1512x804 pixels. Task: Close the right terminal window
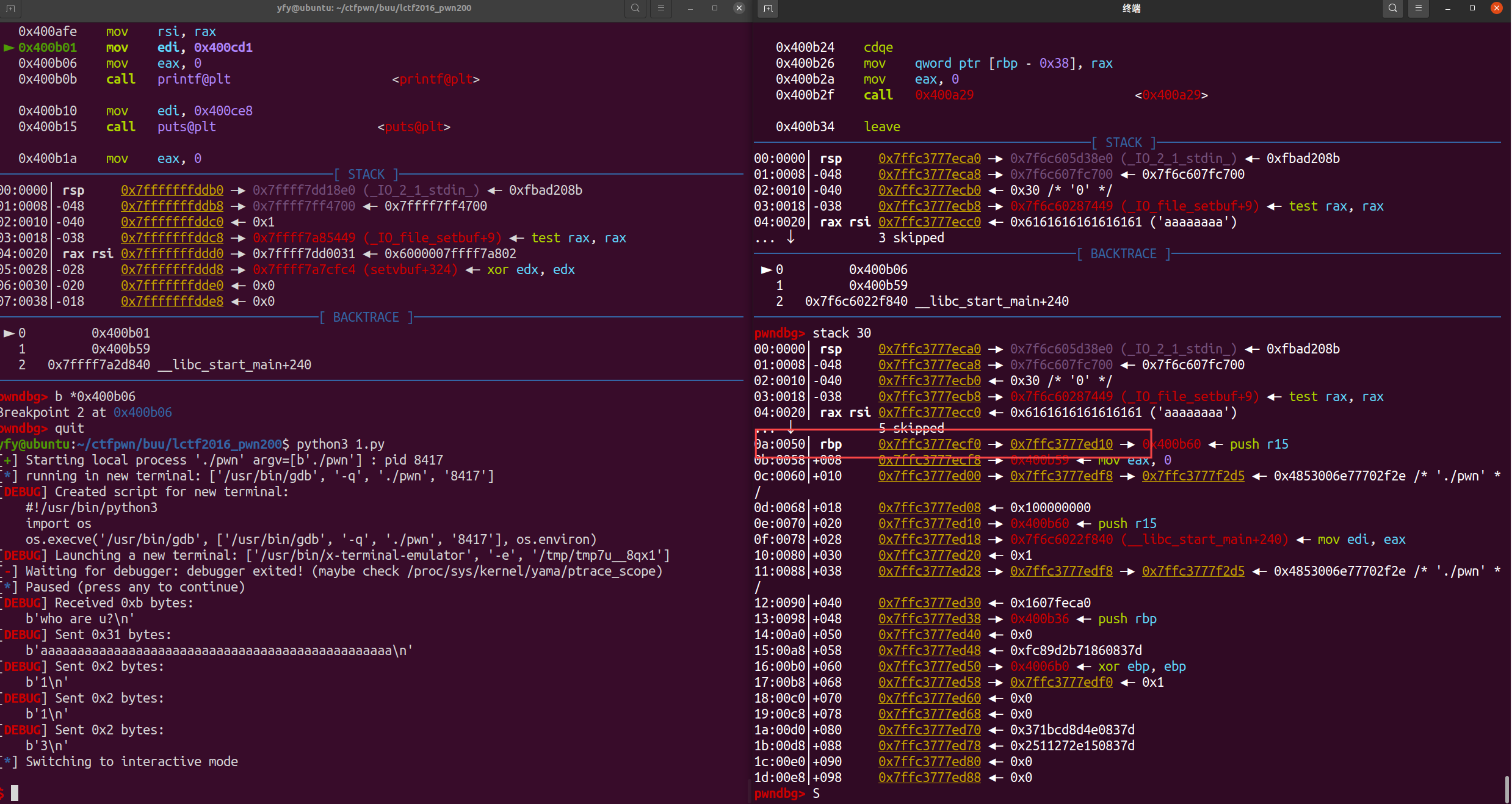click(x=1497, y=9)
